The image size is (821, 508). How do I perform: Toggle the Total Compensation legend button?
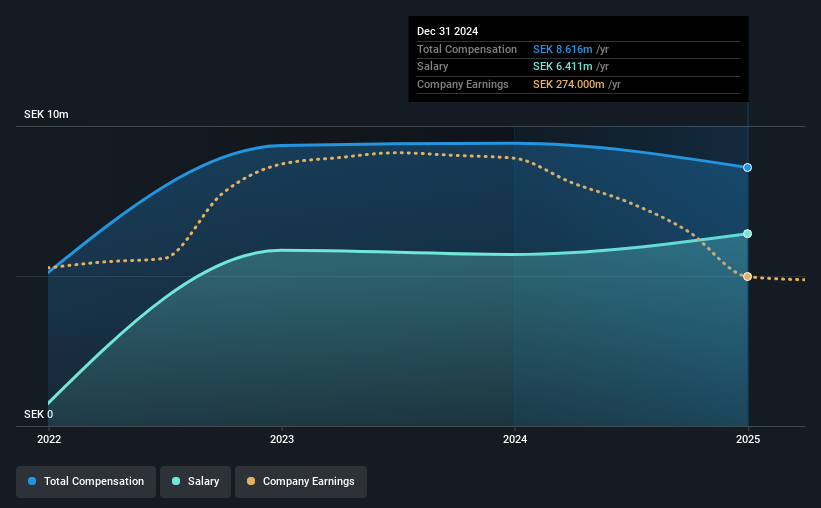click(x=86, y=482)
